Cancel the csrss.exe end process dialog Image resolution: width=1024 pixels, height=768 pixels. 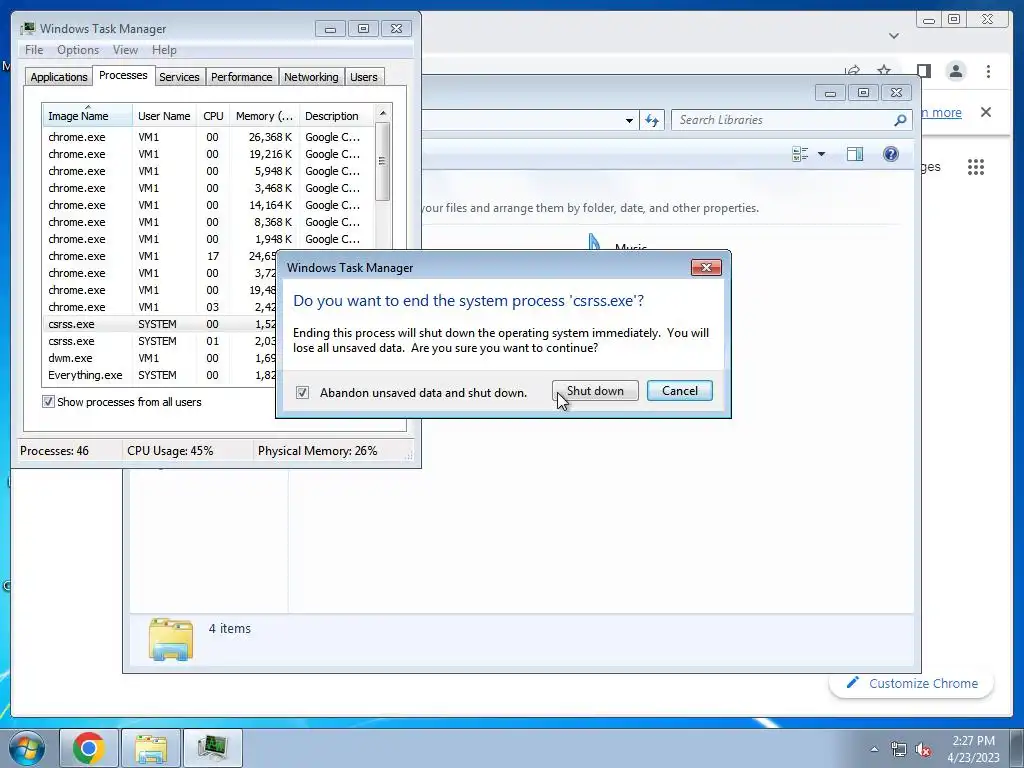(679, 391)
